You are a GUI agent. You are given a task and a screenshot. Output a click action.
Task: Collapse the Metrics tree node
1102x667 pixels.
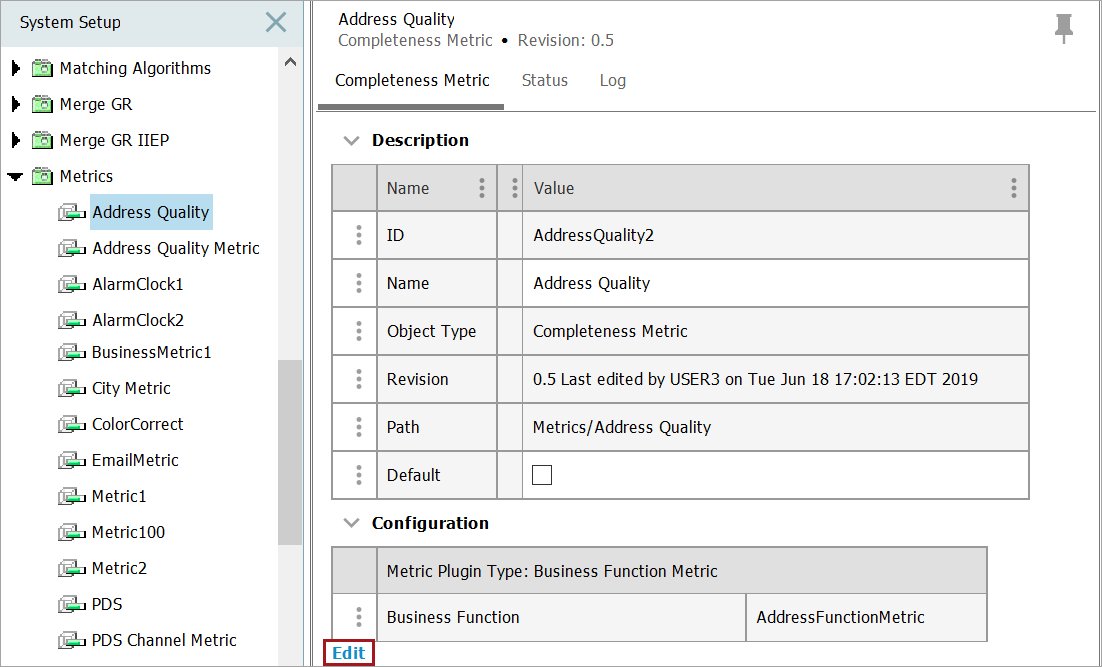pos(15,177)
